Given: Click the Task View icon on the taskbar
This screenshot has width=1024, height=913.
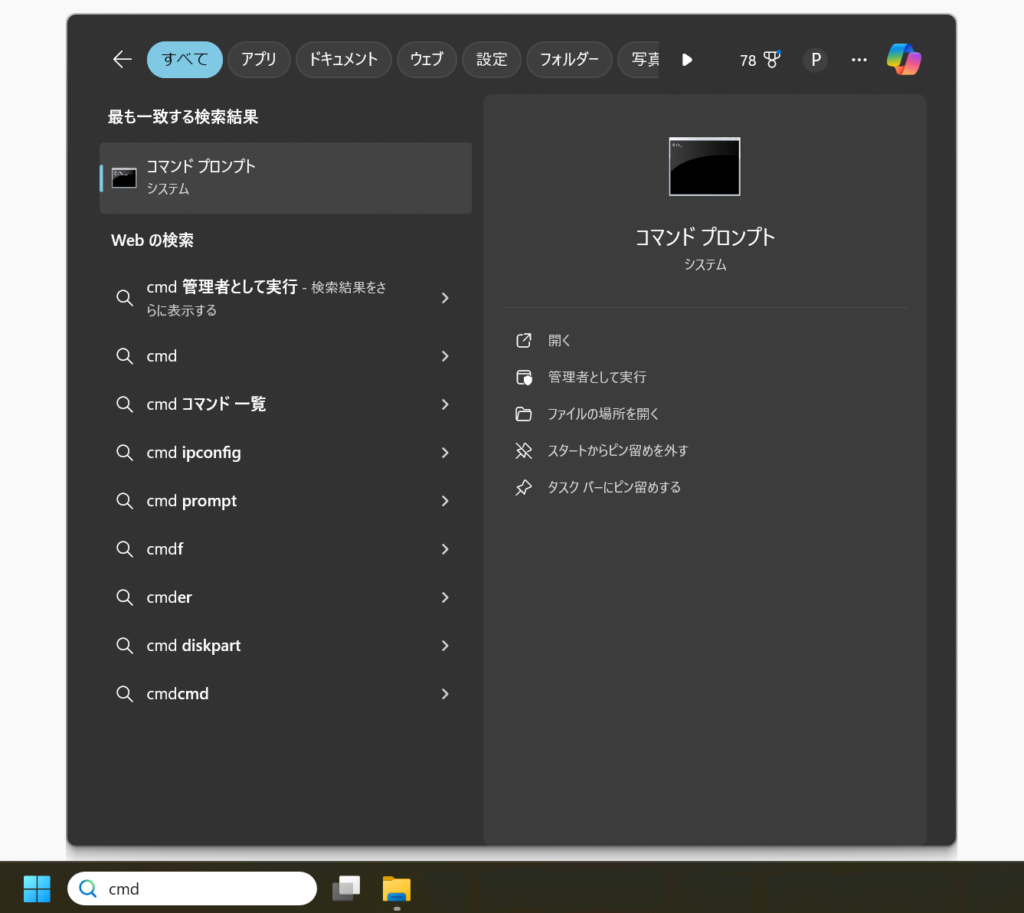Looking at the screenshot, I should (345, 888).
